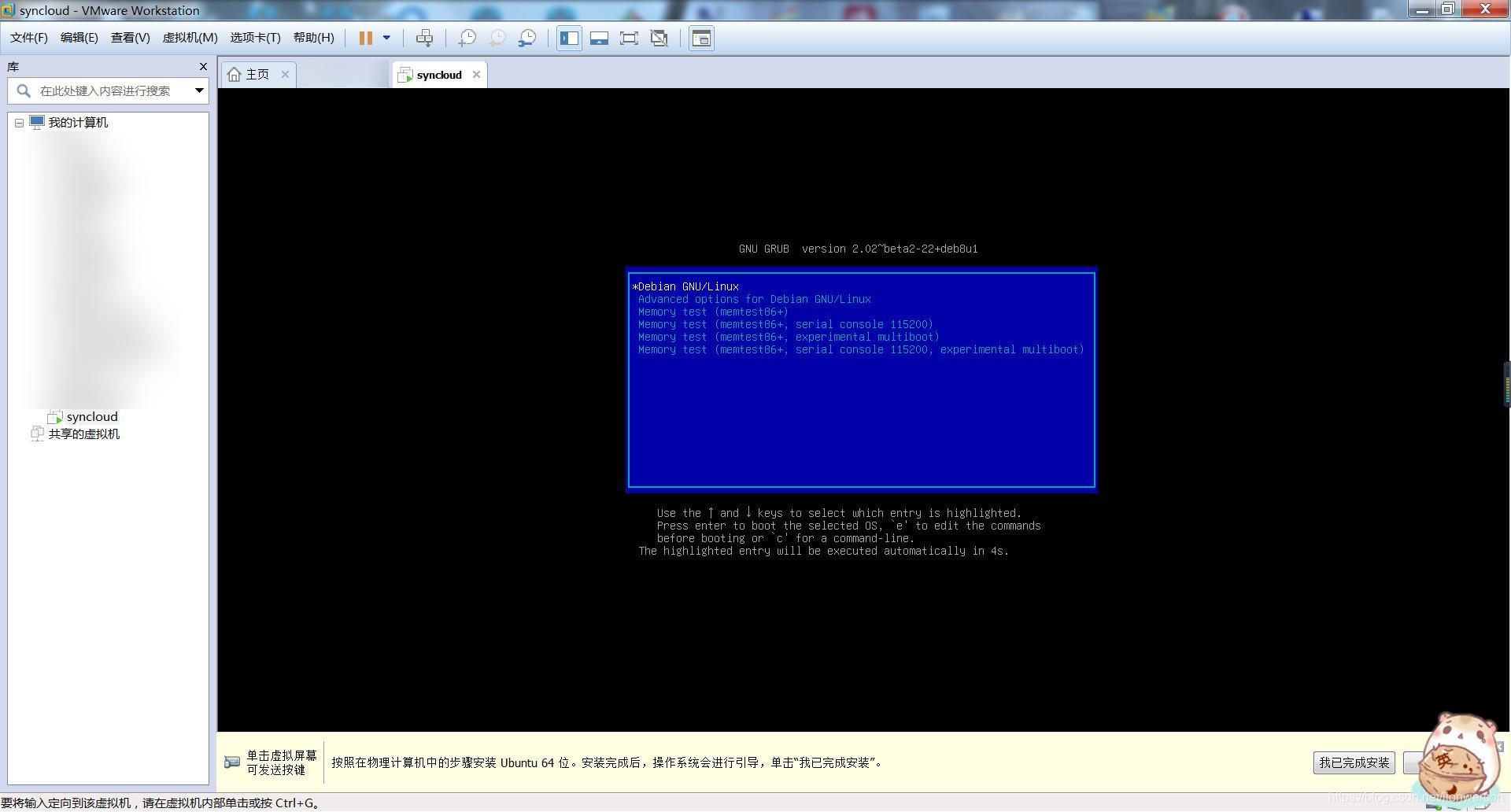Open the 虚拟机(M) menu
The height and width of the screenshot is (812, 1511).
(190, 38)
